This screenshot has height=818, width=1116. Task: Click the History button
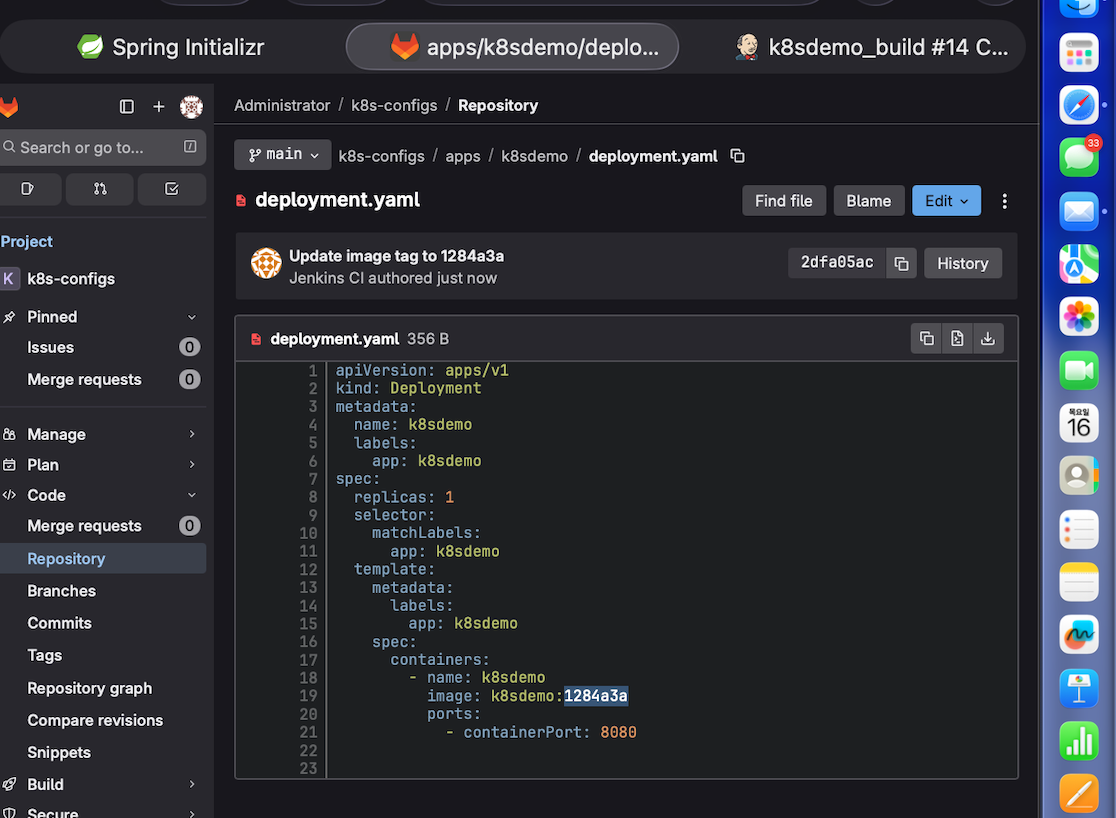(x=962, y=264)
